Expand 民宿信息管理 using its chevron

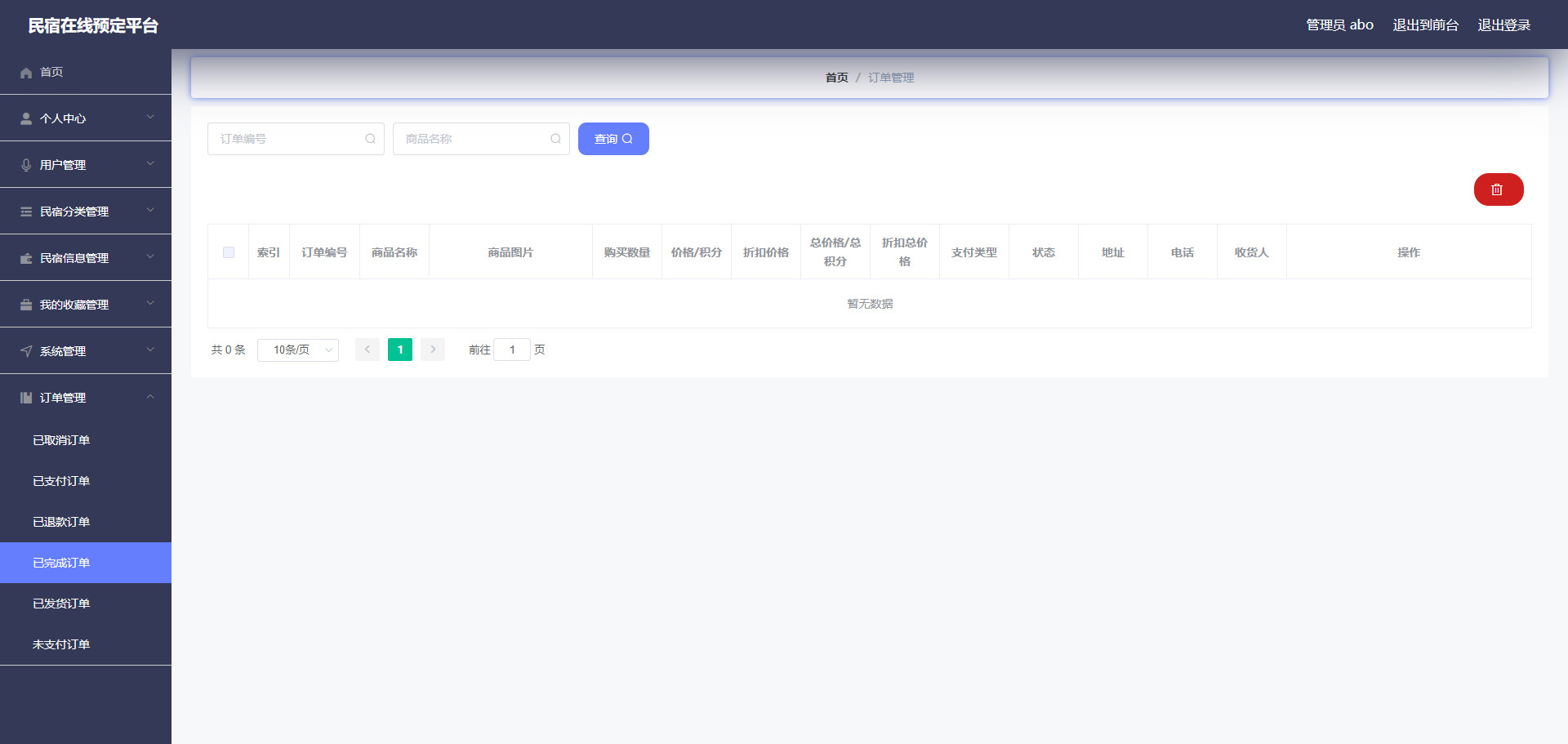(150, 257)
